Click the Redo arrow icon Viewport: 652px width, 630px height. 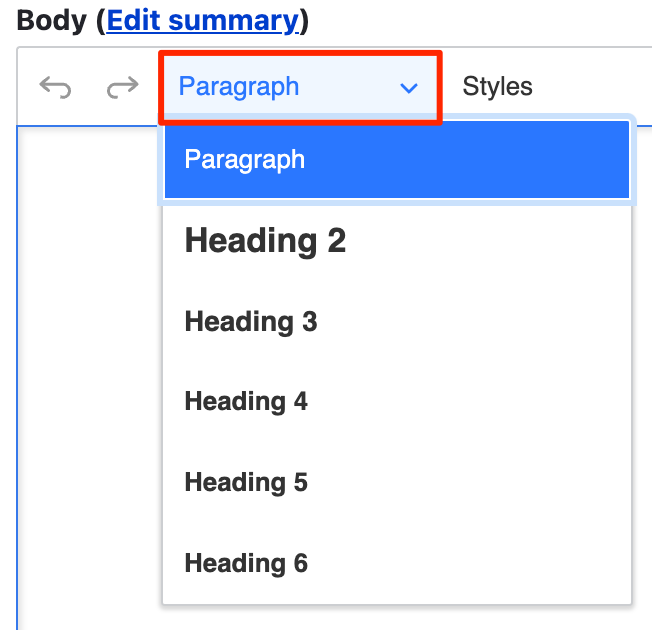tap(122, 88)
